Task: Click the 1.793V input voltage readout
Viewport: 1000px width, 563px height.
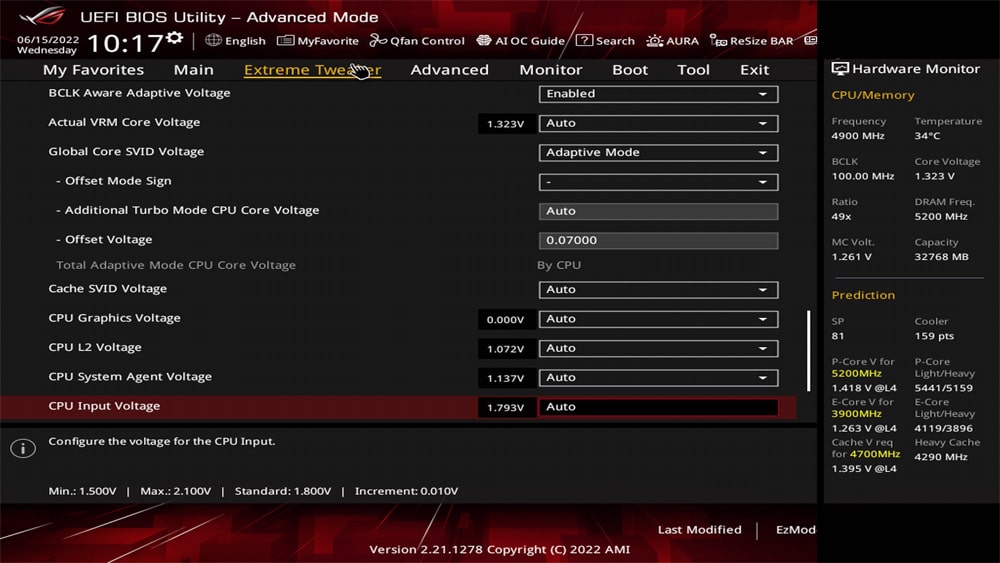Action: click(505, 407)
